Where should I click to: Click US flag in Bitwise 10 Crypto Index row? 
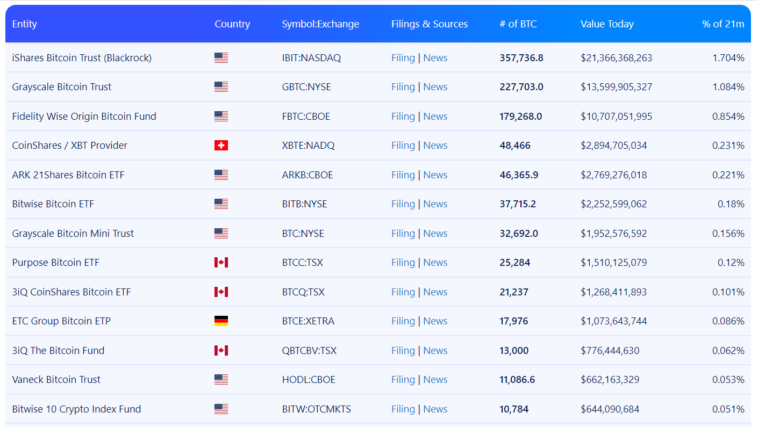(x=221, y=409)
